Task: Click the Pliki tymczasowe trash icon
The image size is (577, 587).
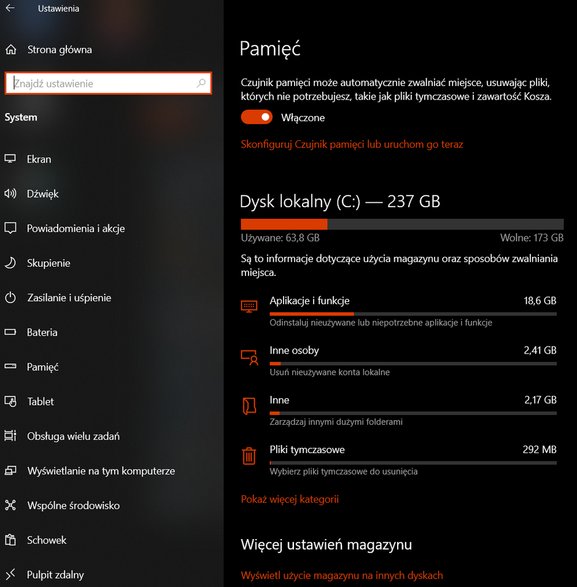Action: pos(249,456)
